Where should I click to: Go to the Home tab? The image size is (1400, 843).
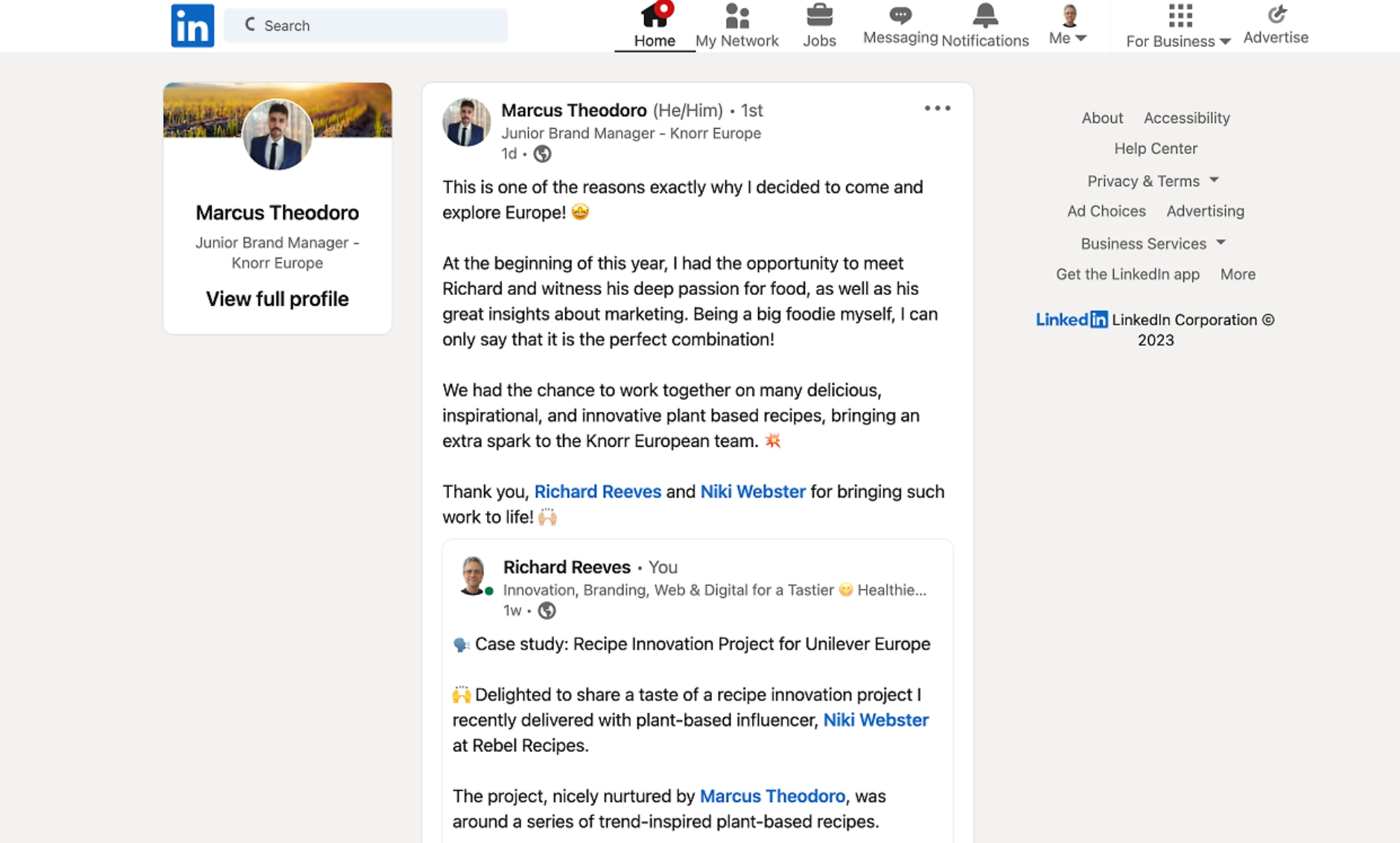point(655,25)
